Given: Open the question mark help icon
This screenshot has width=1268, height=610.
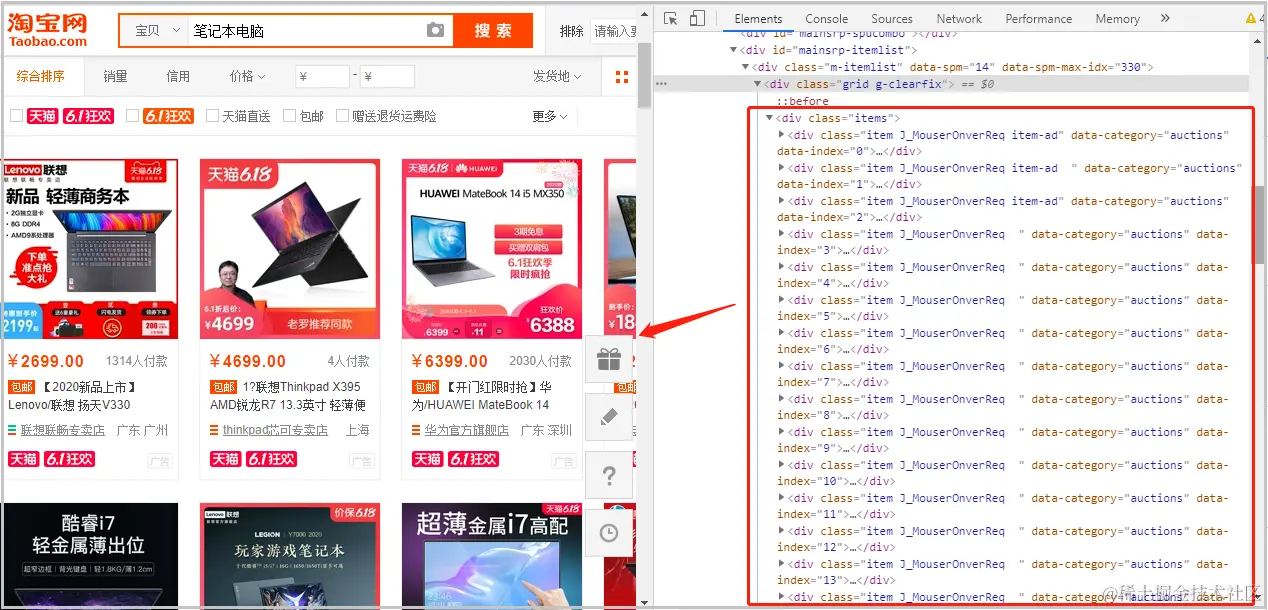Looking at the screenshot, I should pyautogui.click(x=610, y=476).
